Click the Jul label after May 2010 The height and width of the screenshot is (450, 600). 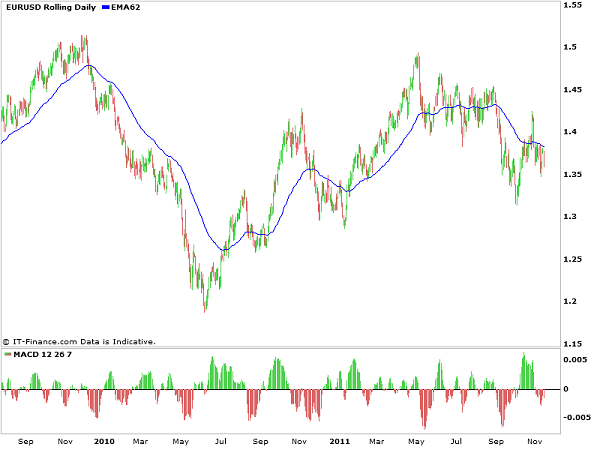pyautogui.click(x=221, y=441)
